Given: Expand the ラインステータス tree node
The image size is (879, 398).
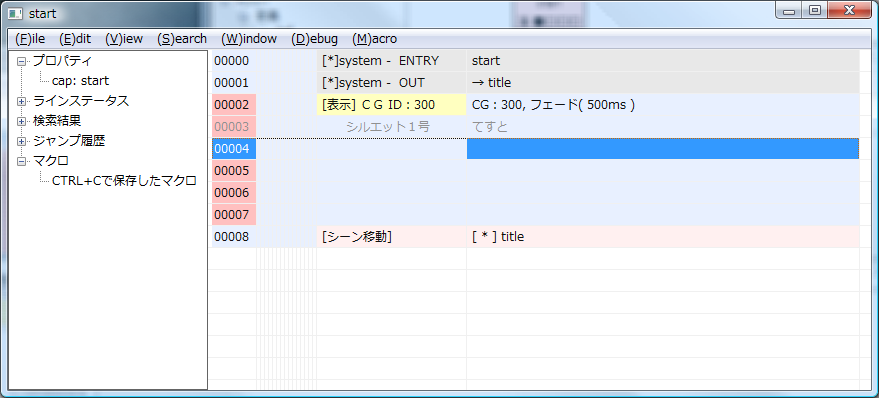Looking at the screenshot, I should [x=21, y=101].
